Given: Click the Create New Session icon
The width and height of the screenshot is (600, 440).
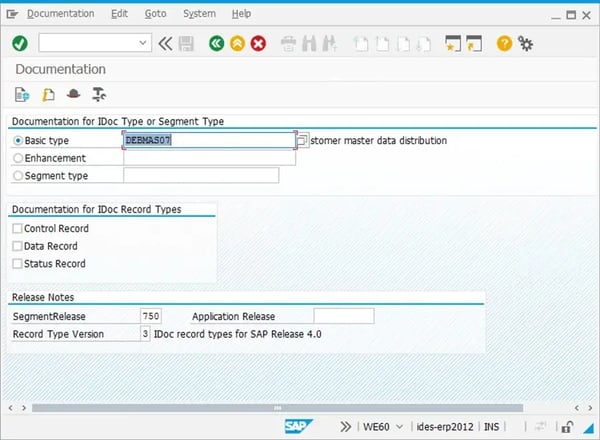Looking at the screenshot, I should (452, 43).
